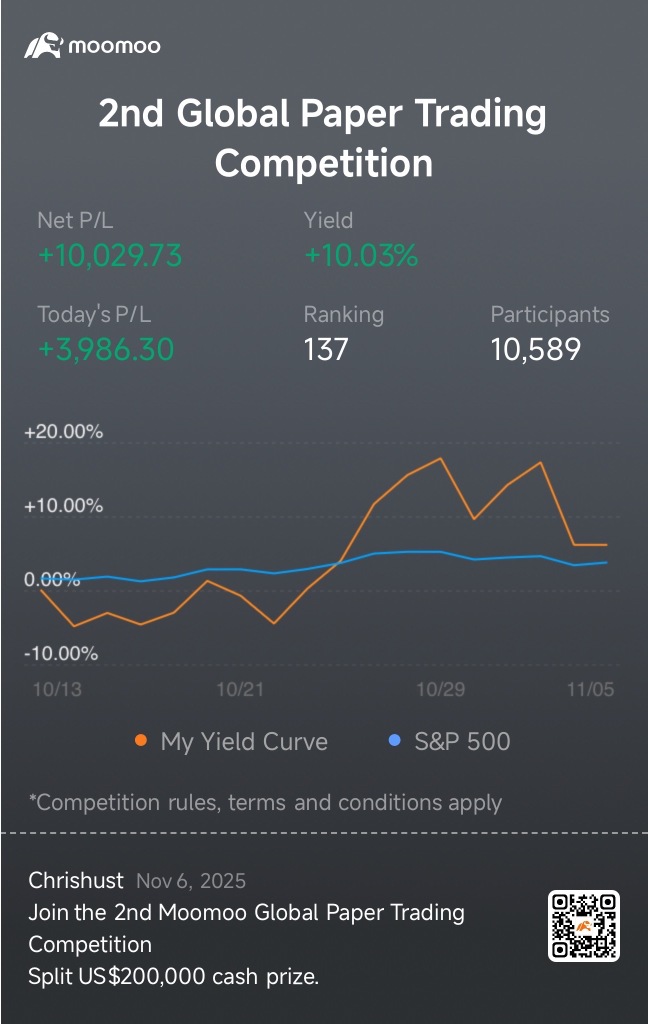Click the competition title heading
The width and height of the screenshot is (648, 1024).
tap(323, 138)
